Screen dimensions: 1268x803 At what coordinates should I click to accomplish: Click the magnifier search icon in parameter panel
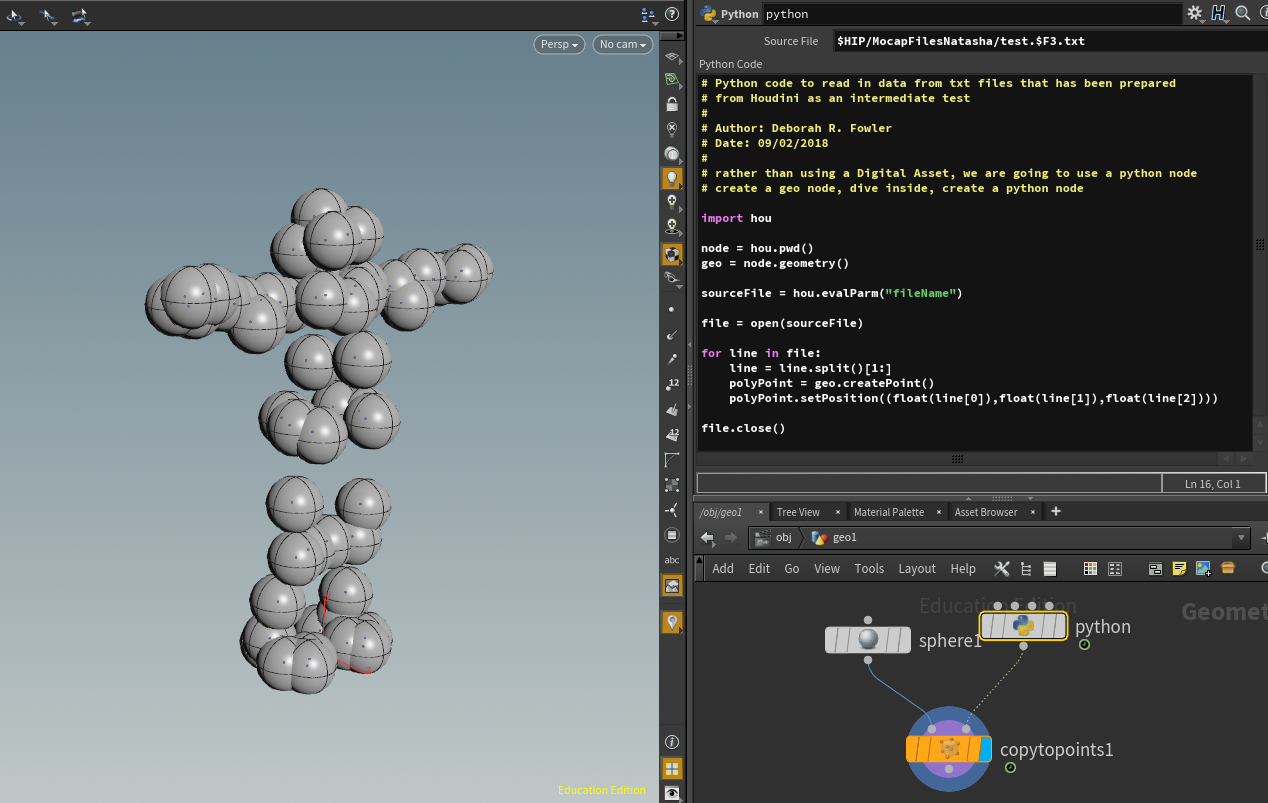(1242, 13)
